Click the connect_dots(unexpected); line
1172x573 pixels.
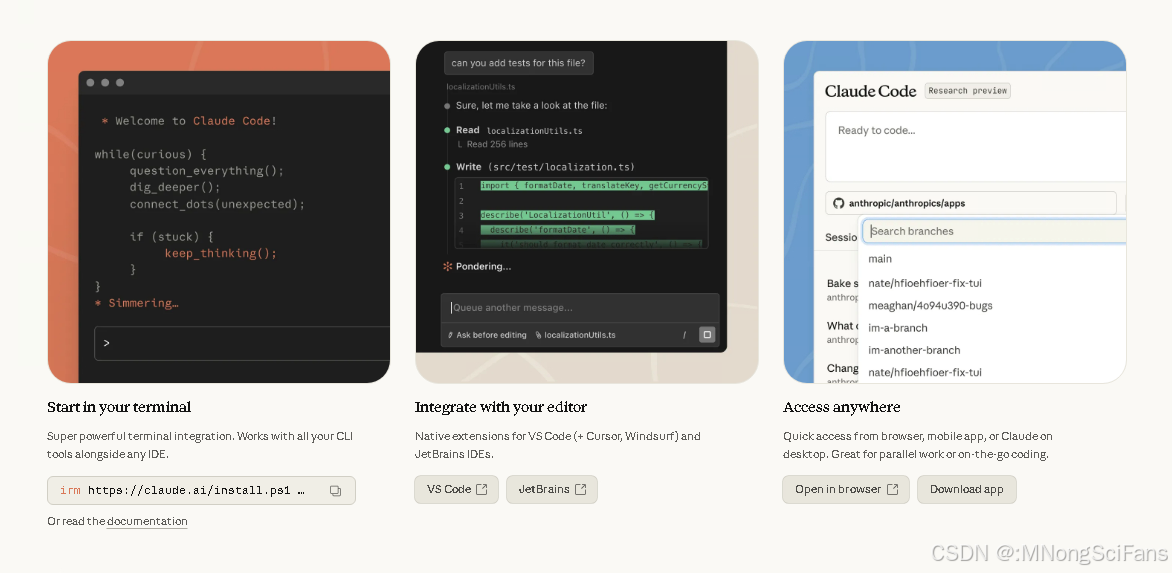(x=218, y=204)
